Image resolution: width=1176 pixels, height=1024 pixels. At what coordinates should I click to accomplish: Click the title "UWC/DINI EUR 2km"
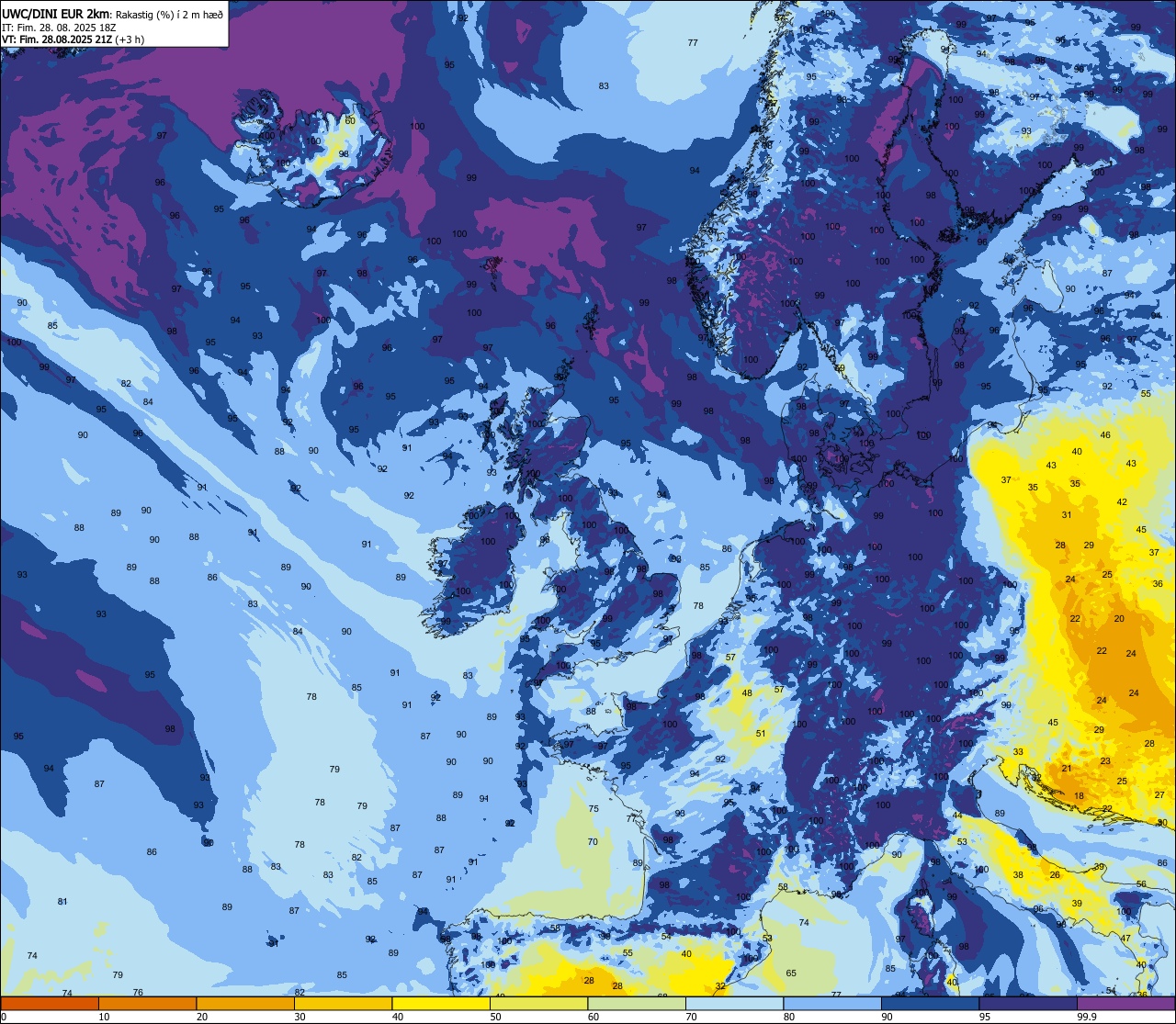[54, 13]
